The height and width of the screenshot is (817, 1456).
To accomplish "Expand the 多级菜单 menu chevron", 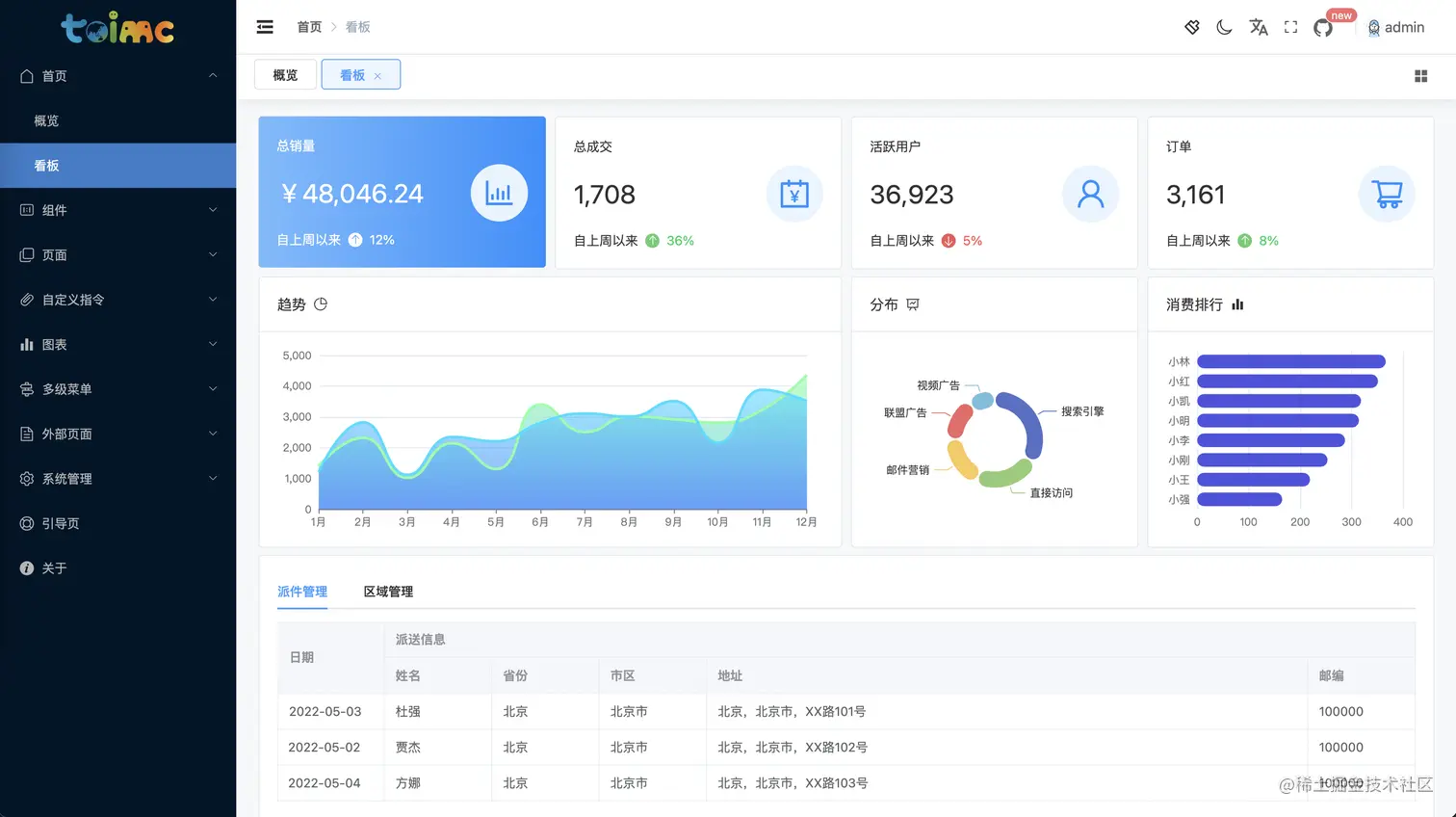I will pos(213,389).
